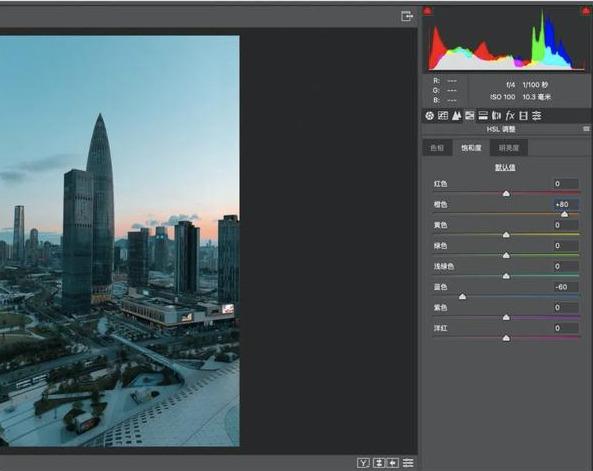
Task: Click the city skyline preview image
Action: (120, 241)
